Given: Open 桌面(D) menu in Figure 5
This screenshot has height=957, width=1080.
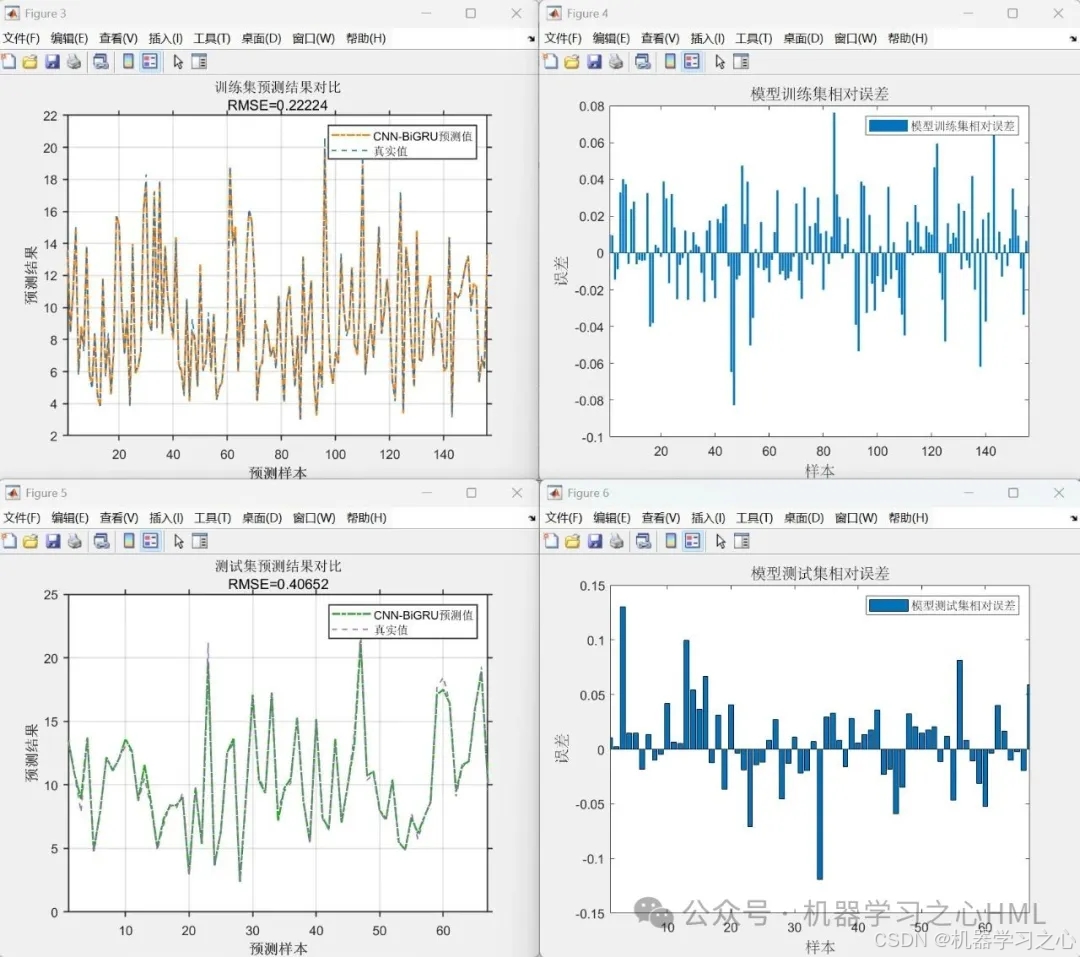Looking at the screenshot, I should pos(262,518).
